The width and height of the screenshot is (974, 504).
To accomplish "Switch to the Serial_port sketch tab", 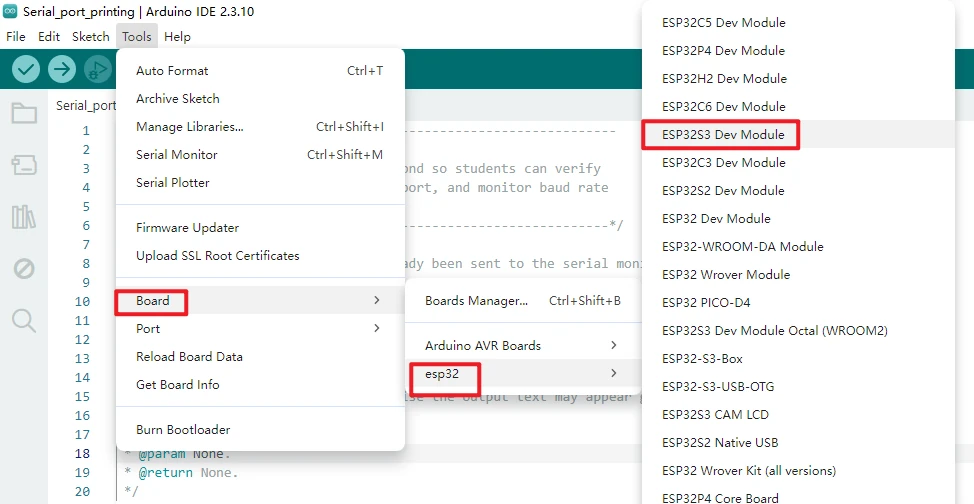I will point(86,106).
